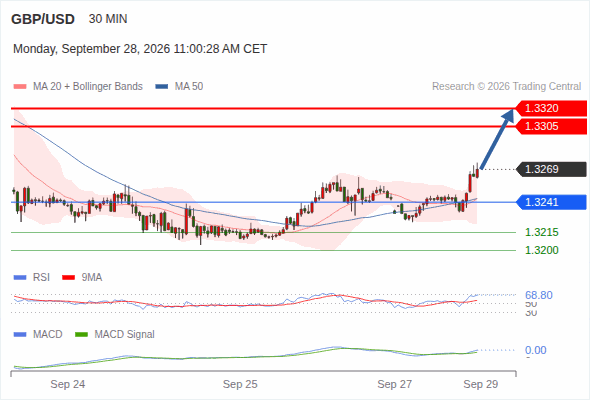Click the 0.00 MACD value label
Image resolution: width=590 pixels, height=400 pixels.
pos(535,350)
